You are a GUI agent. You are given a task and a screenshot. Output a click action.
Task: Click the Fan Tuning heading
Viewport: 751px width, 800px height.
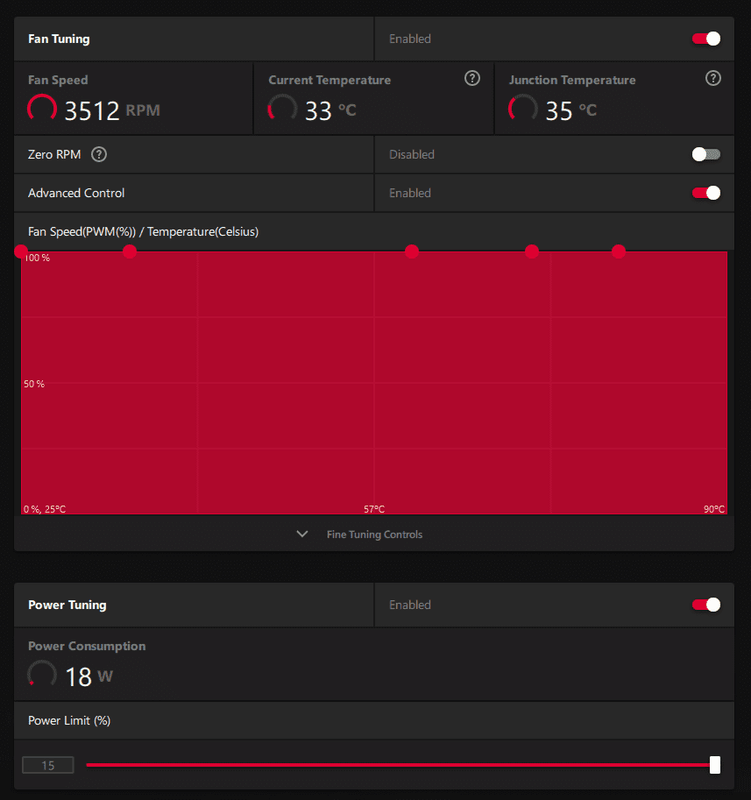(x=59, y=39)
